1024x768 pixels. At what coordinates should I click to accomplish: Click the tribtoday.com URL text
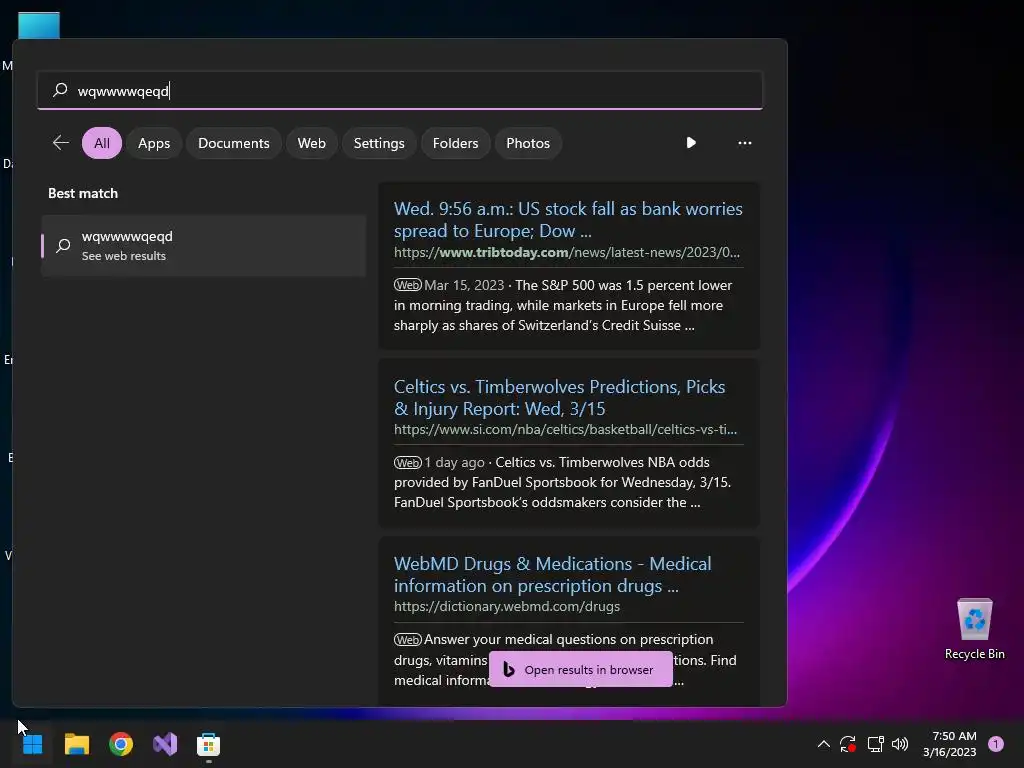coord(566,253)
